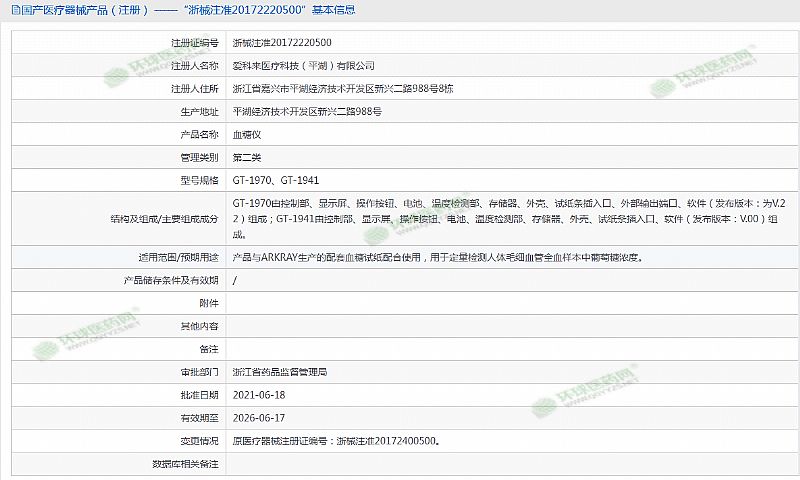This screenshot has width=800, height=480.
Task: Click the registrant name 爱科来医疗科技（平湖）有限公司
Action: [303, 65]
